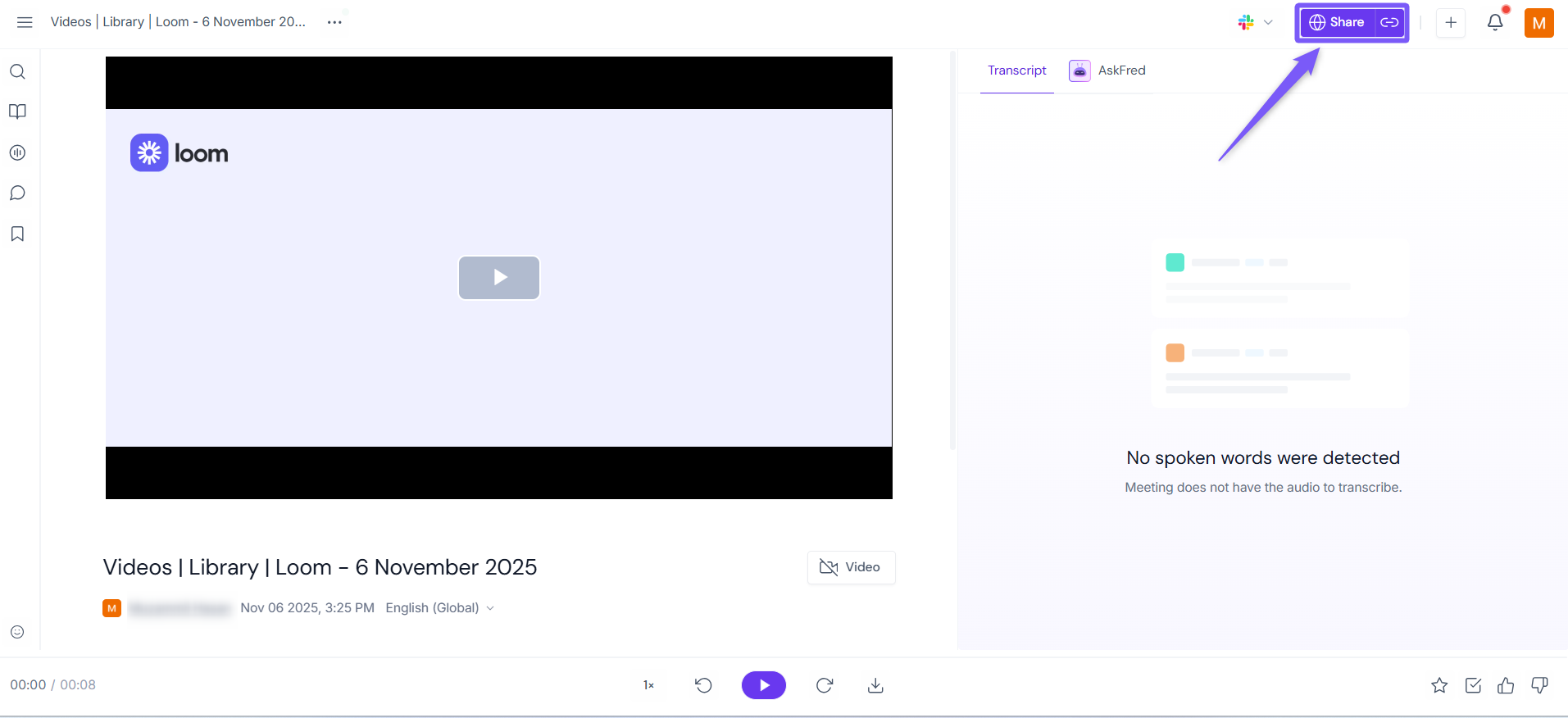Download the recording using the download icon
Viewport: 1568px width, 718px height.
(x=875, y=685)
